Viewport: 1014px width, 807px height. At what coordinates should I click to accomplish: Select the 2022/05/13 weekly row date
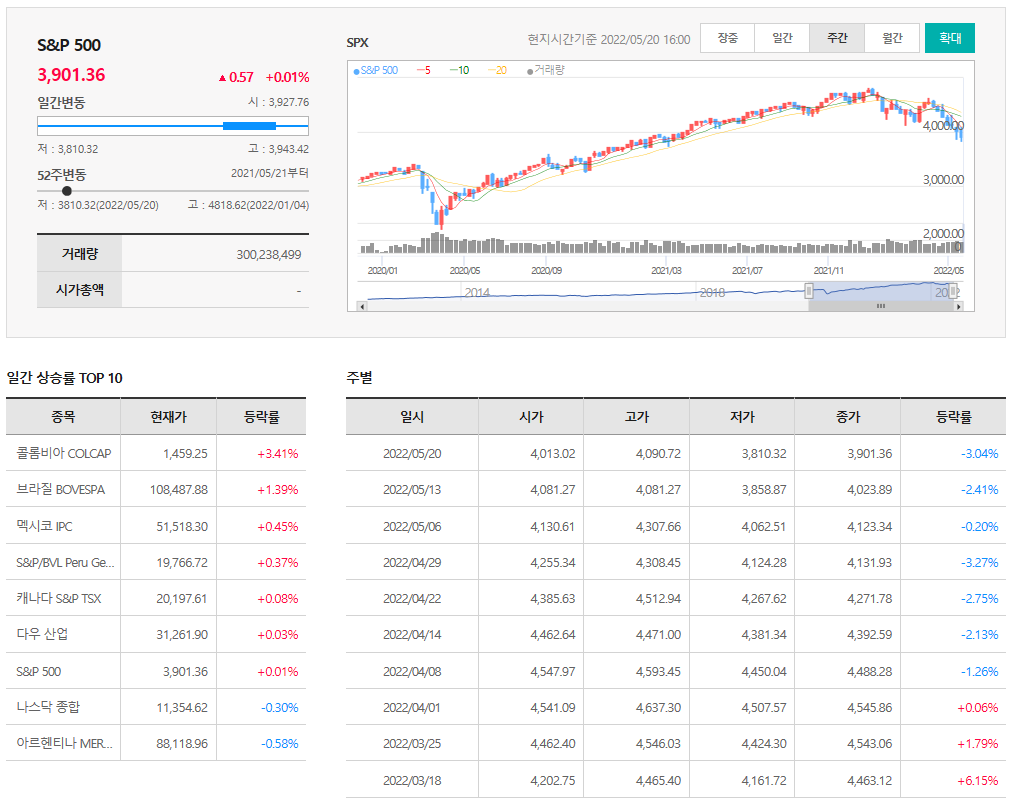[x=412, y=490]
